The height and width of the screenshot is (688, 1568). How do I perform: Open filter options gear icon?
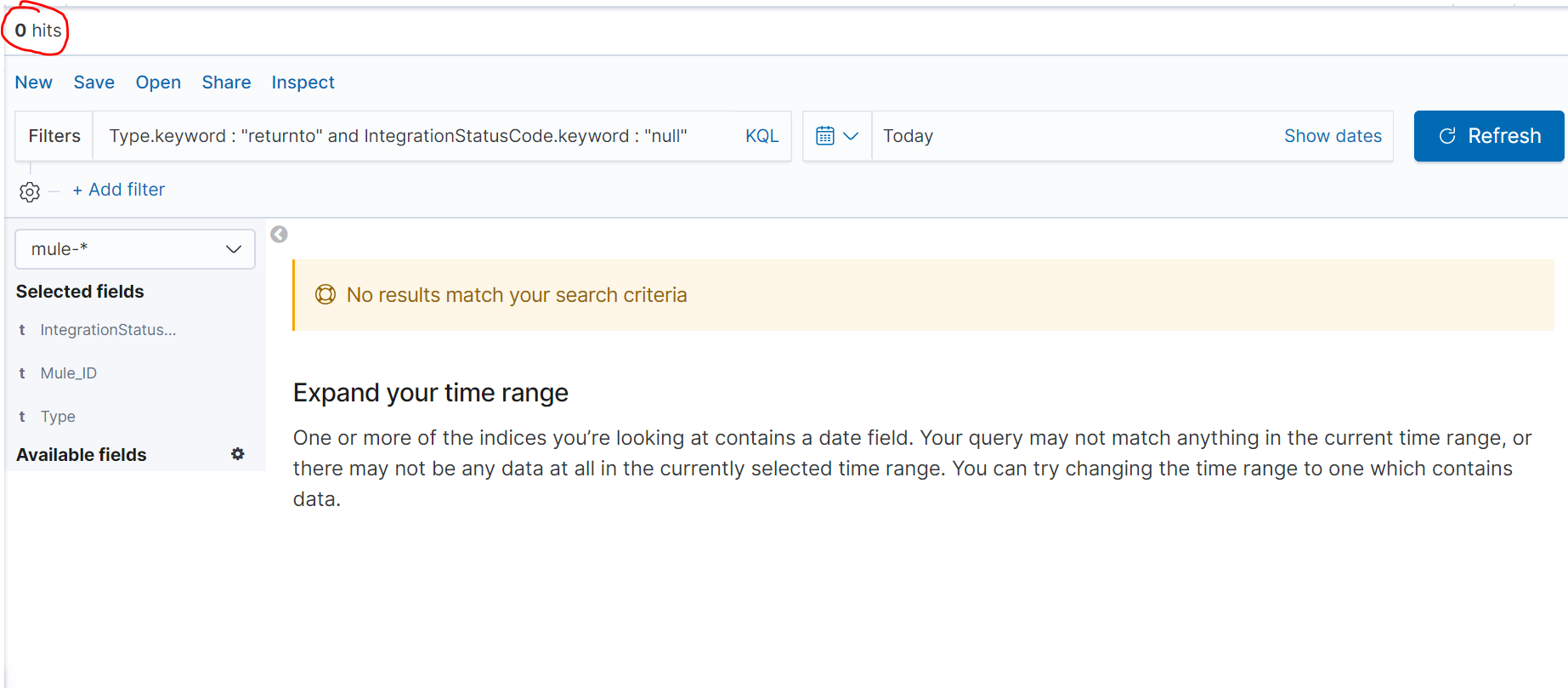(30, 192)
